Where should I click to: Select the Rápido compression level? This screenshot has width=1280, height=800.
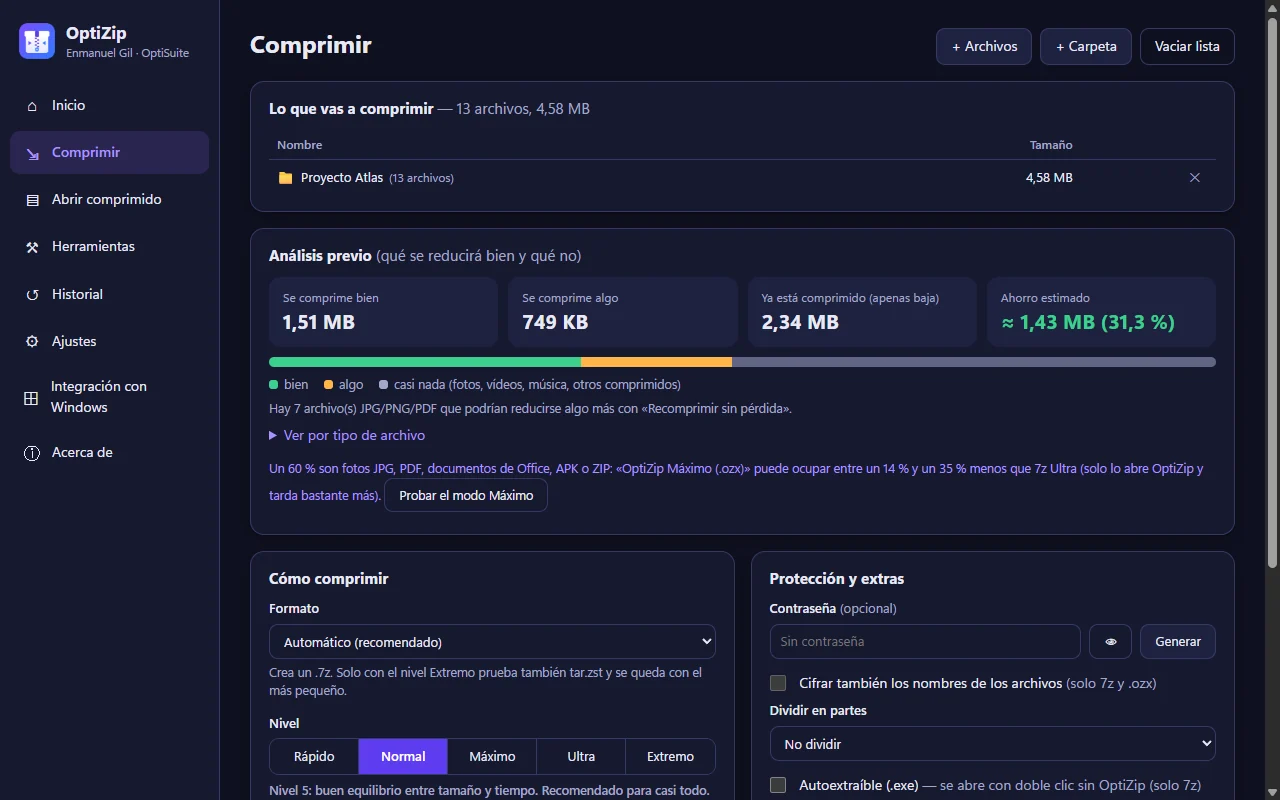point(314,757)
